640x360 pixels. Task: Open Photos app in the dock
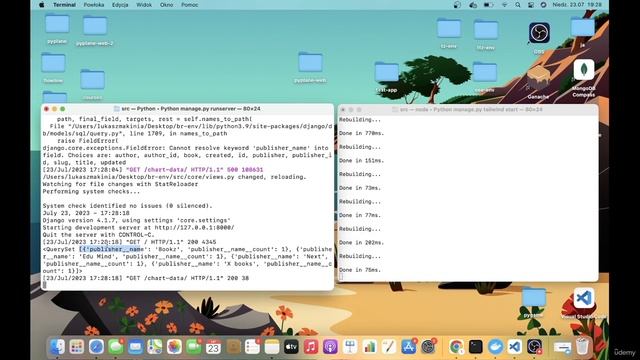tap(174, 347)
